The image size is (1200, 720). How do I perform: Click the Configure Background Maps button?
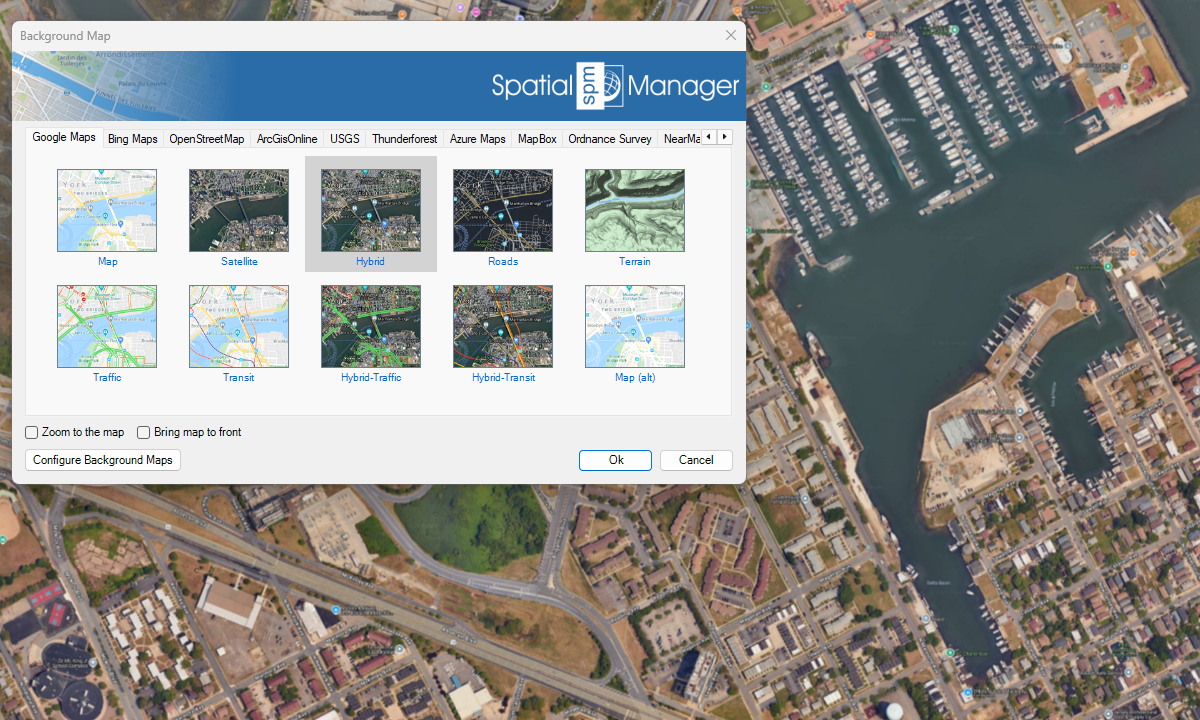pos(103,460)
